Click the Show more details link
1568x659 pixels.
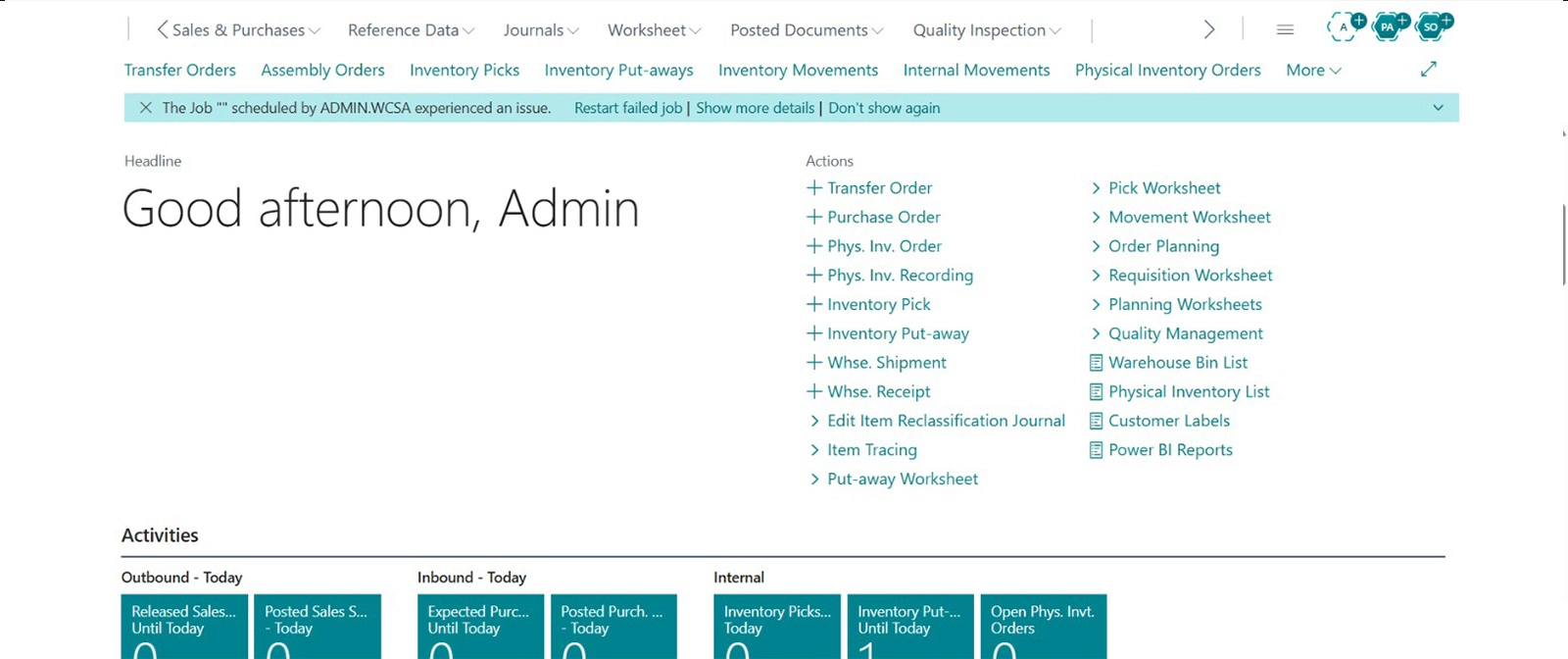point(755,108)
